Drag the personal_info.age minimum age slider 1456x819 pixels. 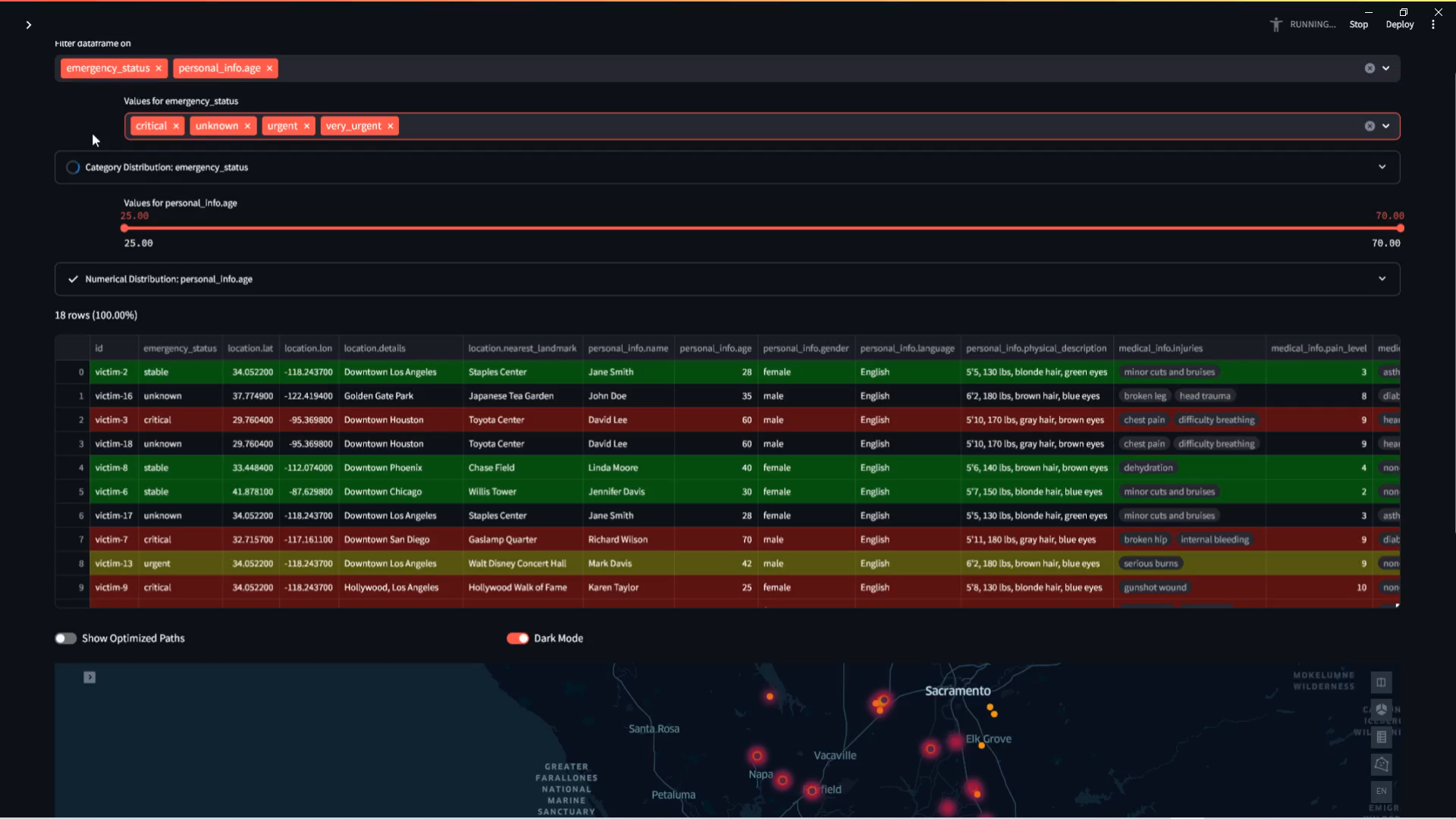point(127,227)
